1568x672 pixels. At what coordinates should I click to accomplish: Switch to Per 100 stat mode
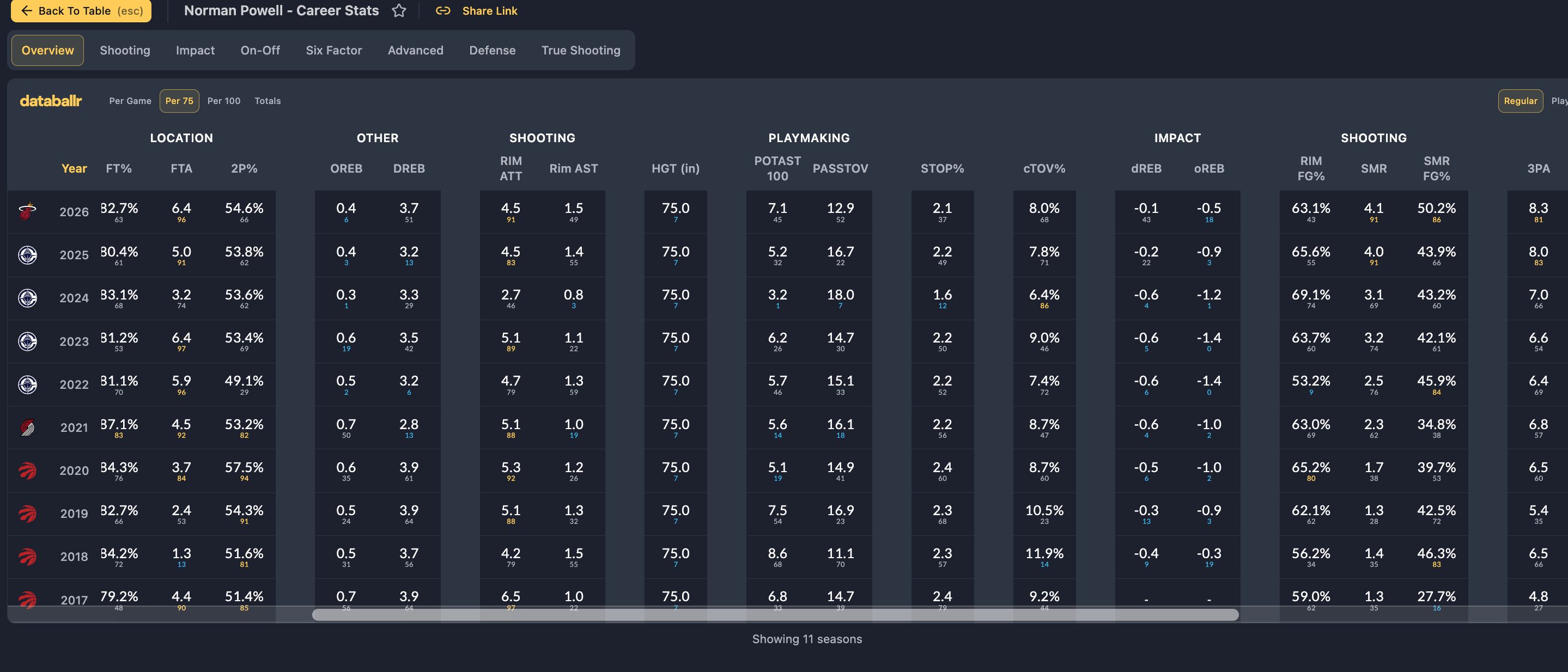[224, 101]
